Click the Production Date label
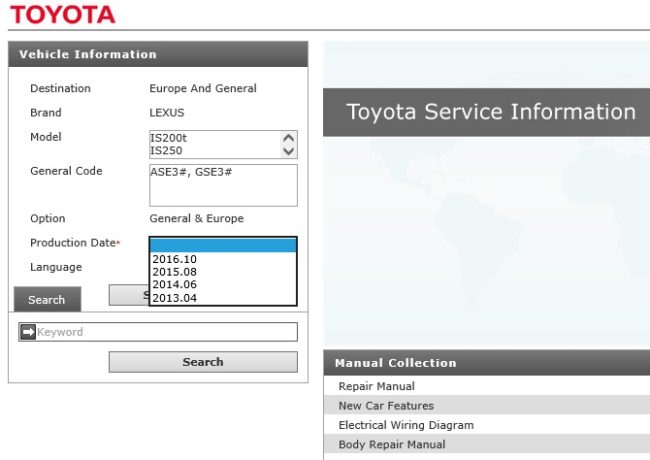The image size is (650, 460). coord(73,243)
